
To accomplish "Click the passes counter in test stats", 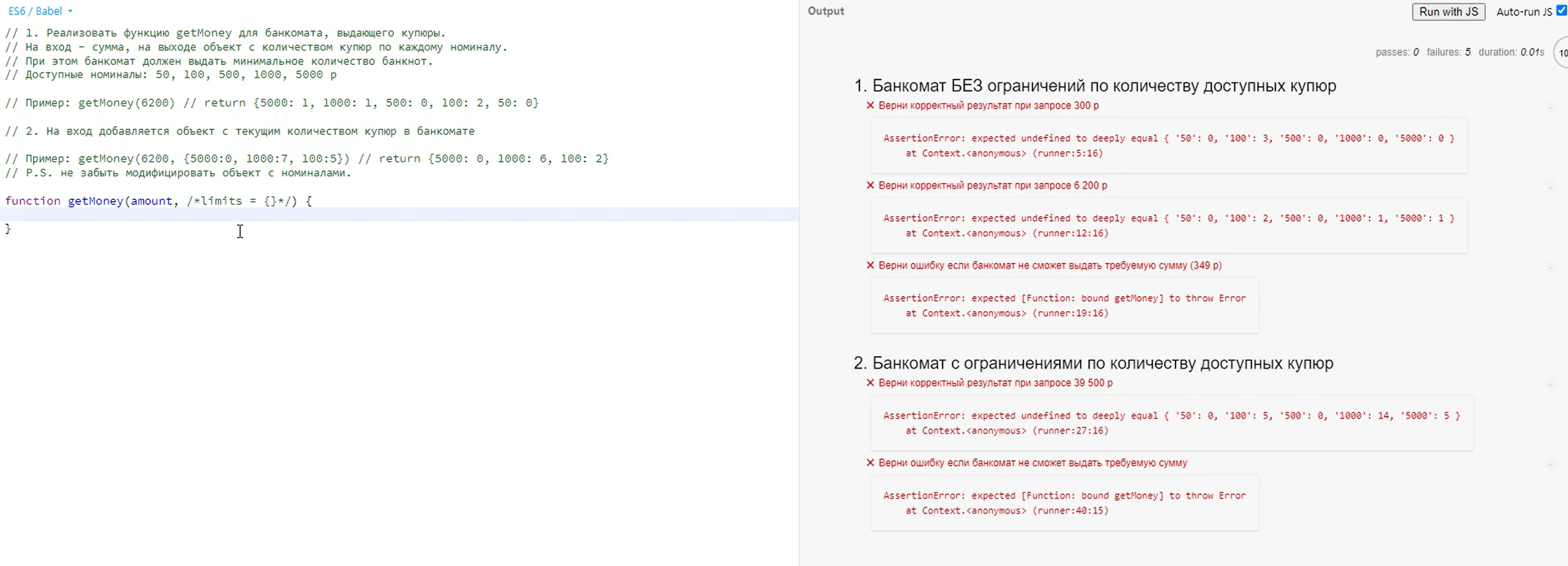I will point(1396,52).
